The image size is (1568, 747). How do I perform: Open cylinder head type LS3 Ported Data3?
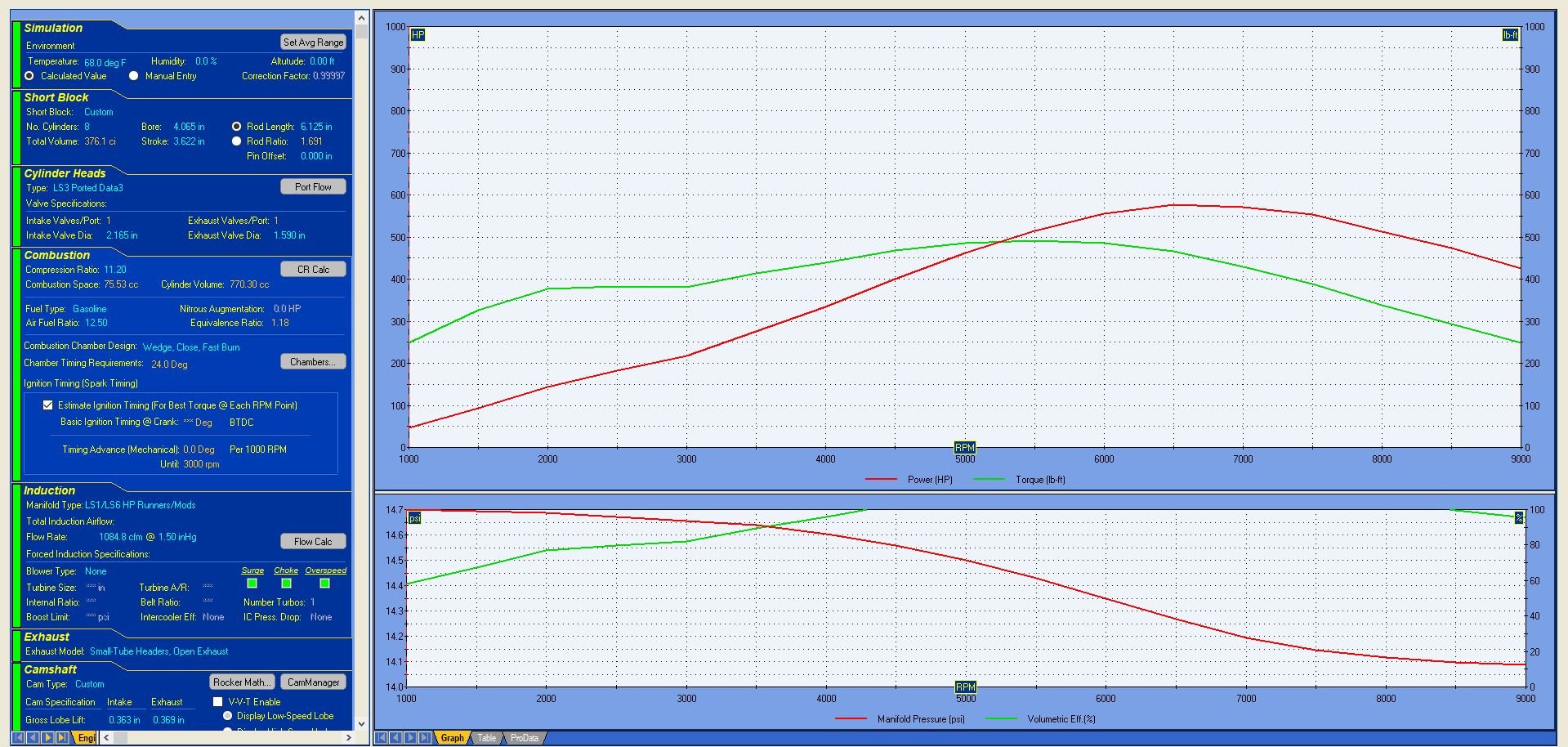tap(88, 188)
